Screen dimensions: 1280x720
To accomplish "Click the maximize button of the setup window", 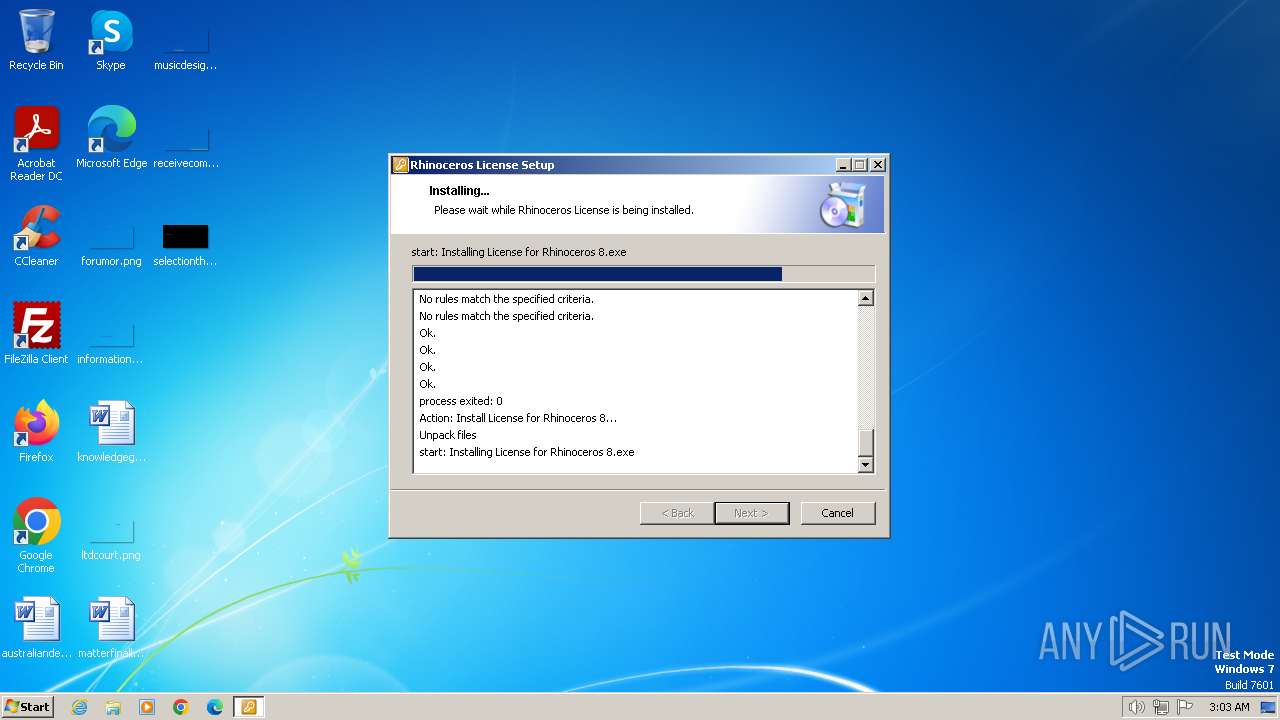I will 860,165.
